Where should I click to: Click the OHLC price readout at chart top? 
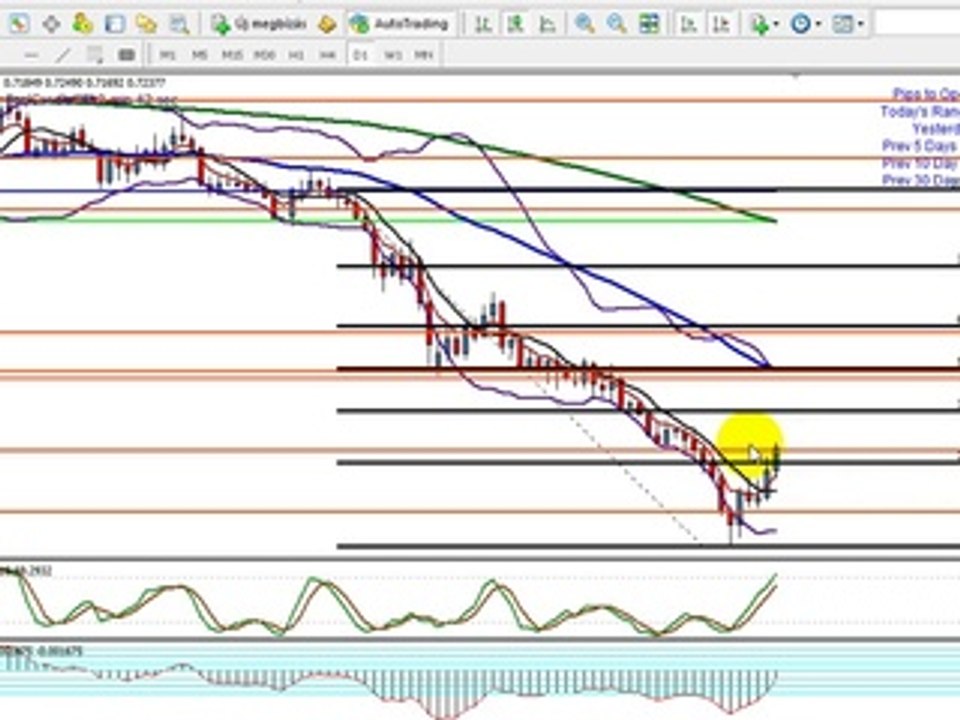click(84, 83)
